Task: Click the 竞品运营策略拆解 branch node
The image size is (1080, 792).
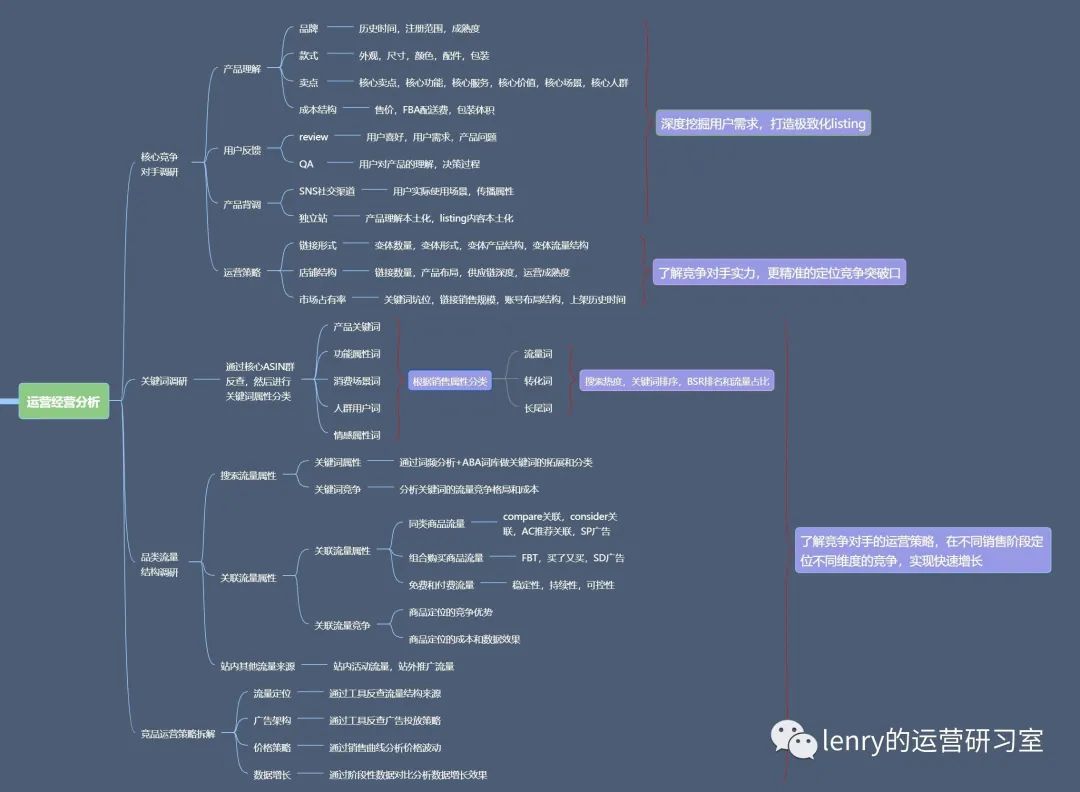Action: 178,734
